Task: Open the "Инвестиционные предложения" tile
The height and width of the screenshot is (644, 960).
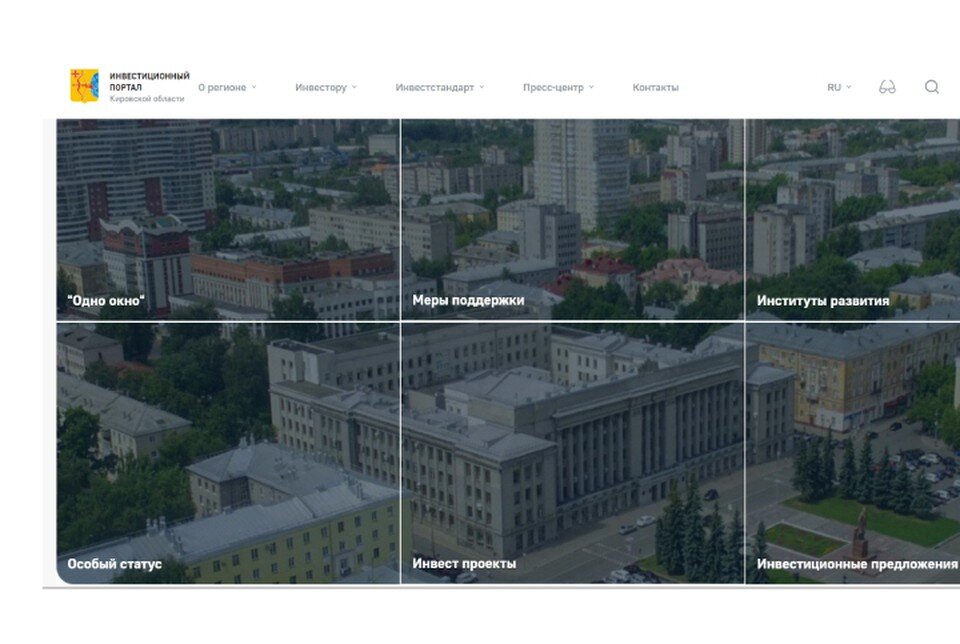Action: [x=853, y=453]
